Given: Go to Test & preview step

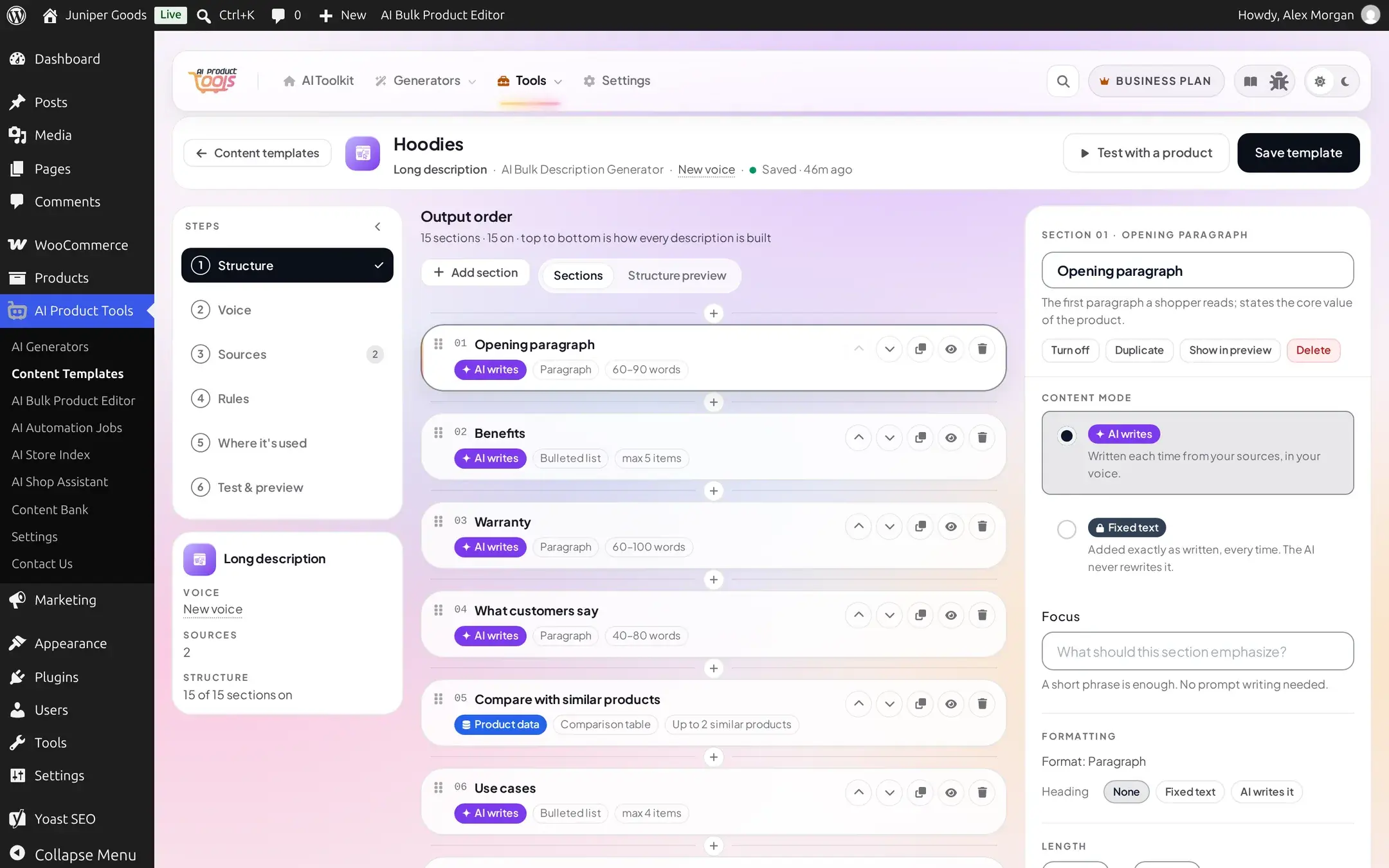Looking at the screenshot, I should coord(287,487).
